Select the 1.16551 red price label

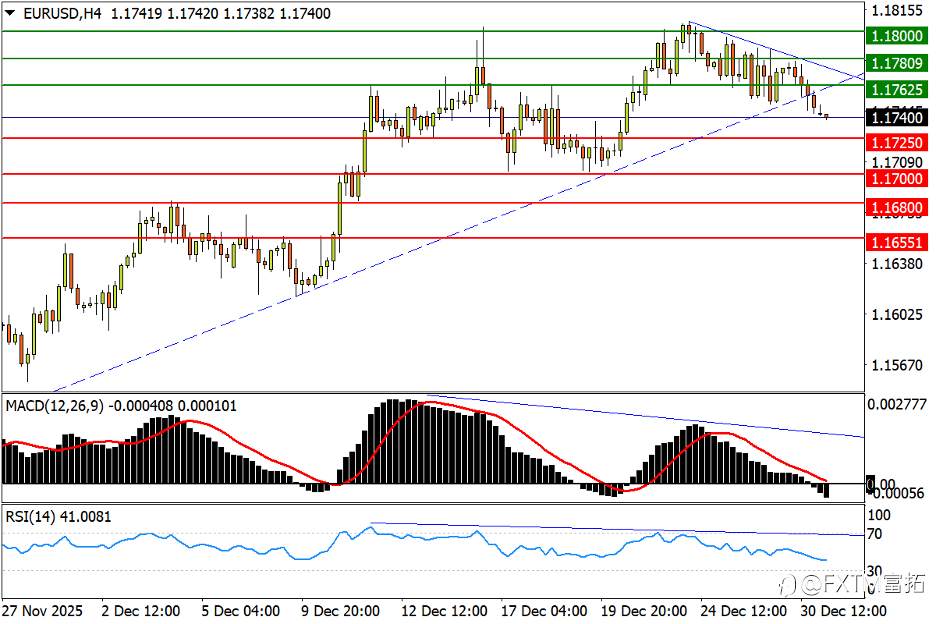tap(897, 242)
